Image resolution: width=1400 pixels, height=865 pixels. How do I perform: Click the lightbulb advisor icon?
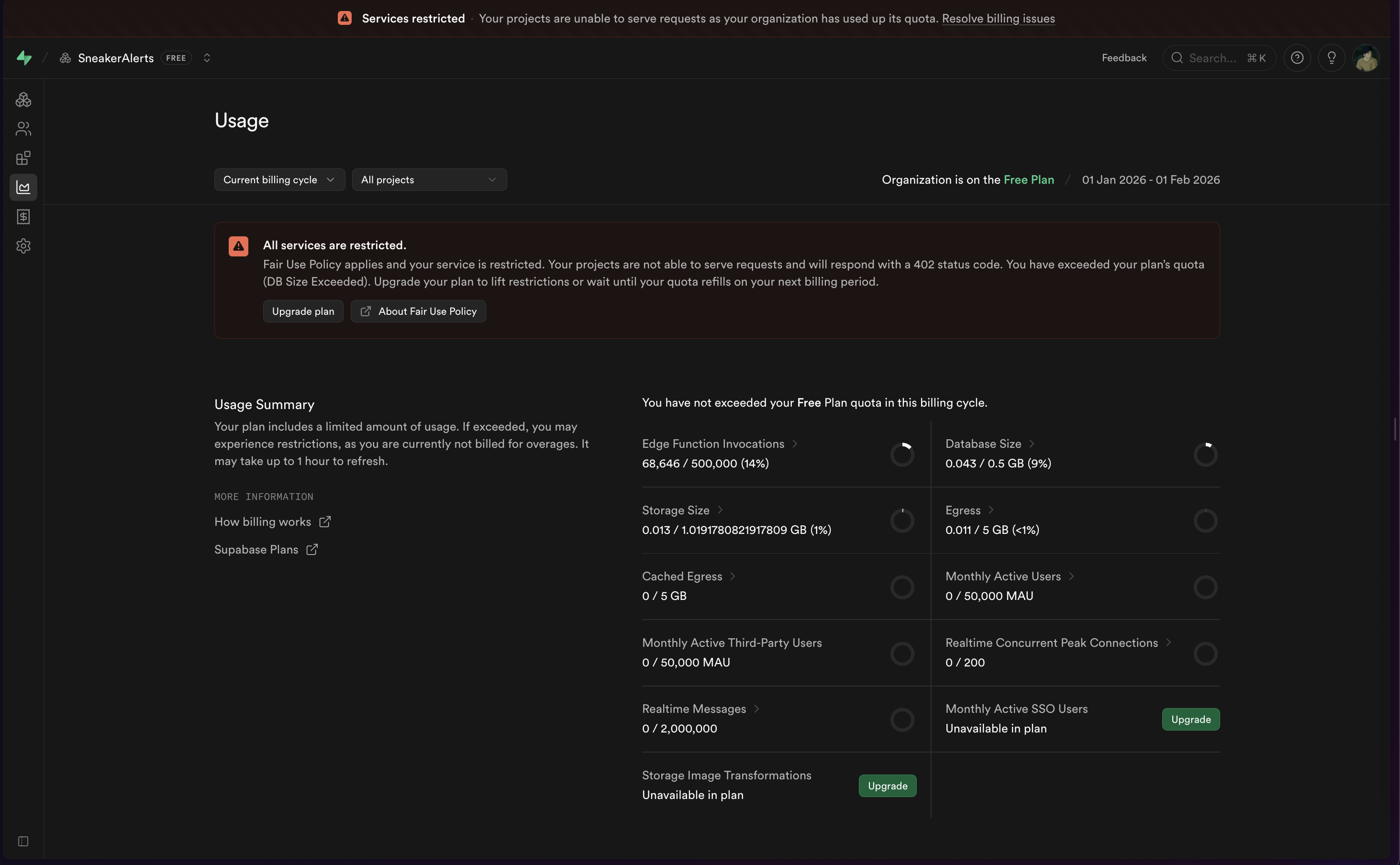1332,58
